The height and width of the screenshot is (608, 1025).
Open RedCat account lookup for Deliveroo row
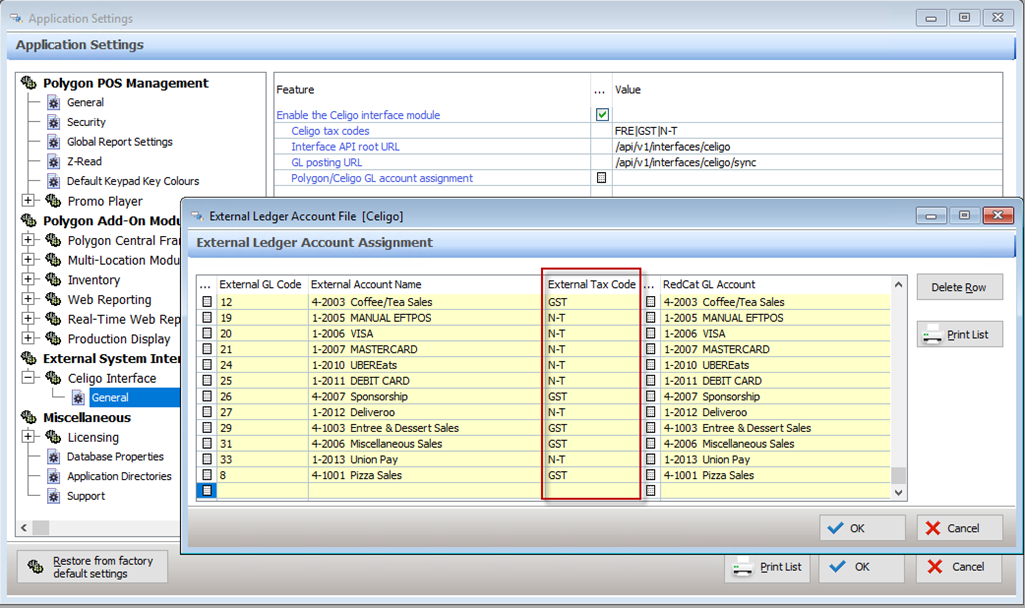(650, 412)
